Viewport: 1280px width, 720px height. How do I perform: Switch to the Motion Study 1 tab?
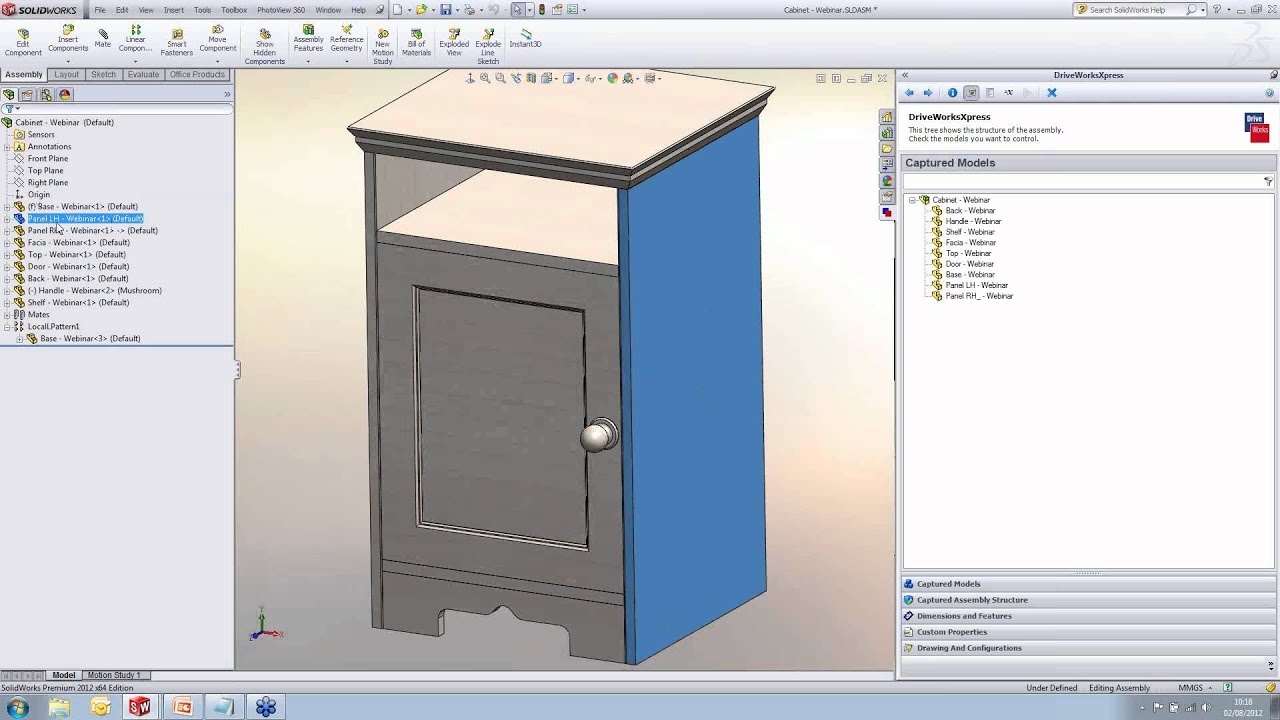[x=114, y=675]
